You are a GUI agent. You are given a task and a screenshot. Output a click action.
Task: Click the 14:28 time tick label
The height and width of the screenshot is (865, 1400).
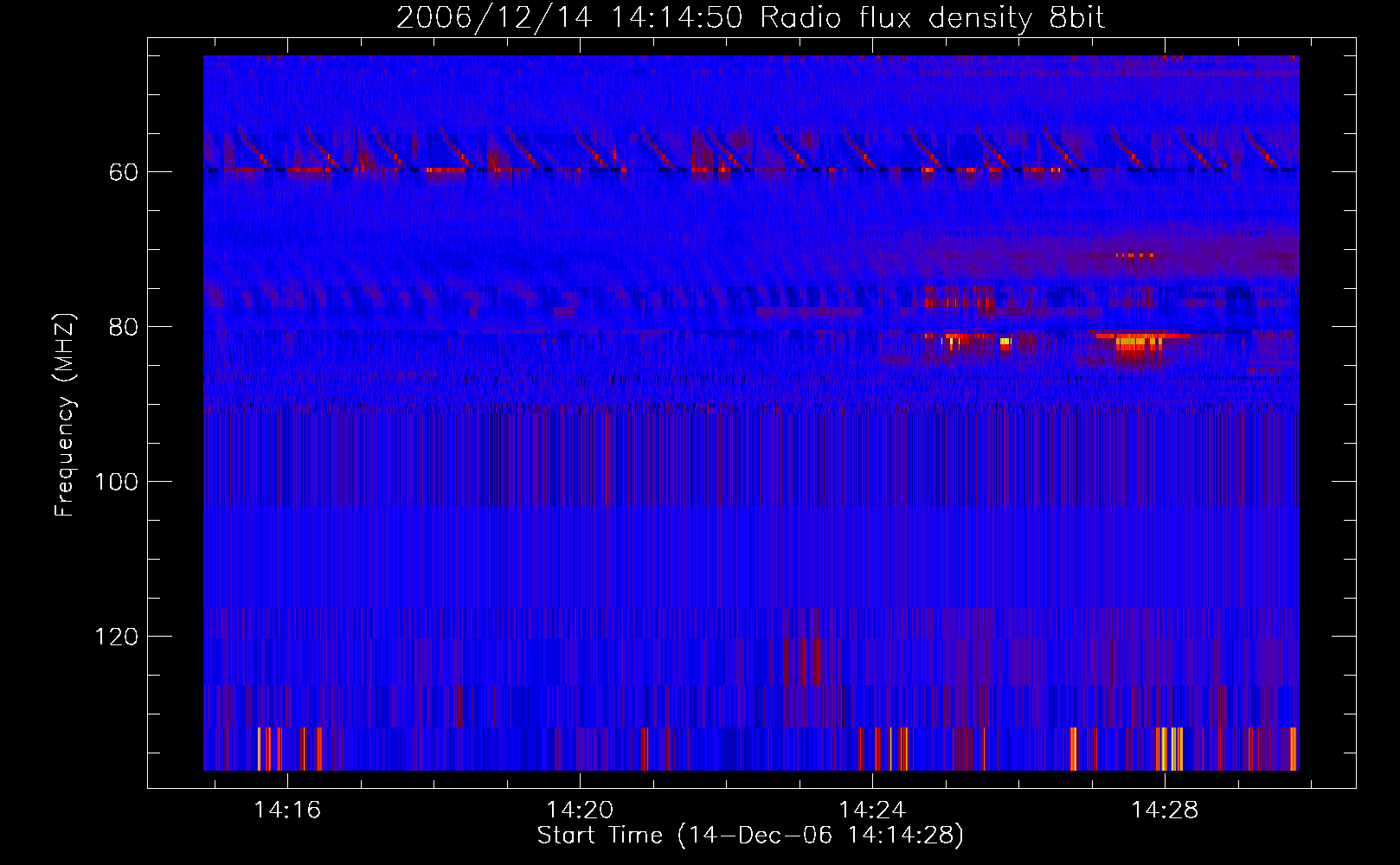tap(1165, 810)
